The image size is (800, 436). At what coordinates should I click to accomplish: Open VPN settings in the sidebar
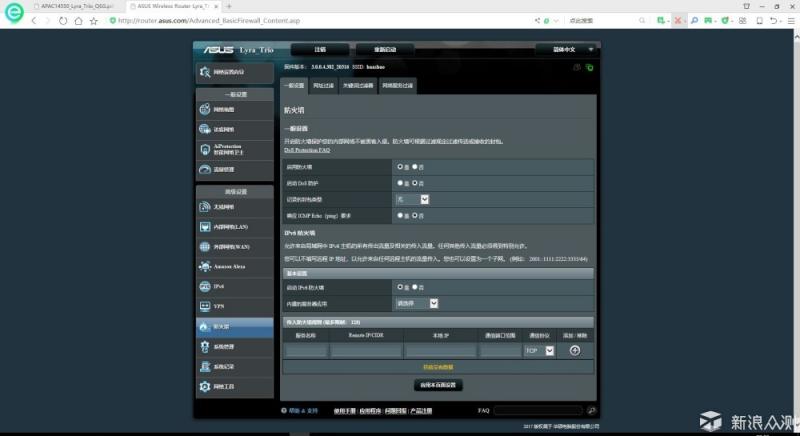point(235,306)
